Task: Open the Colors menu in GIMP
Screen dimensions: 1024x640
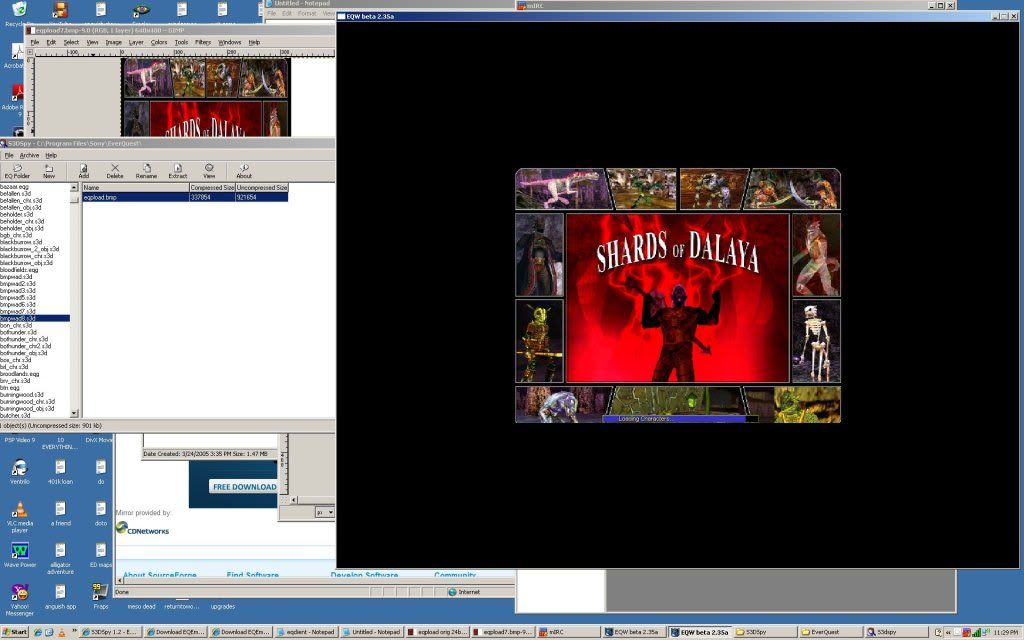Action: pos(159,42)
